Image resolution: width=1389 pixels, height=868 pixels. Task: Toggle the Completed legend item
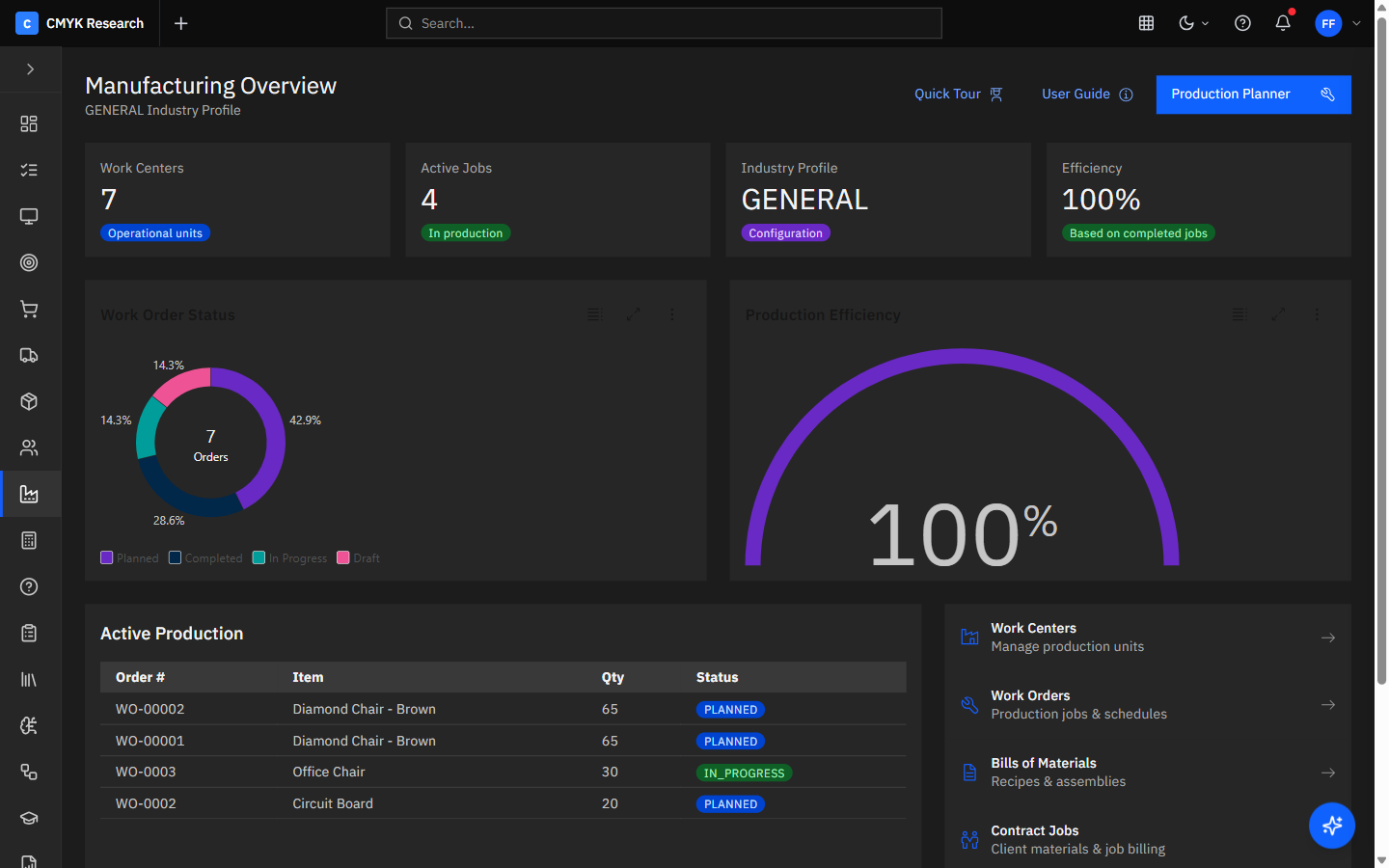[205, 558]
